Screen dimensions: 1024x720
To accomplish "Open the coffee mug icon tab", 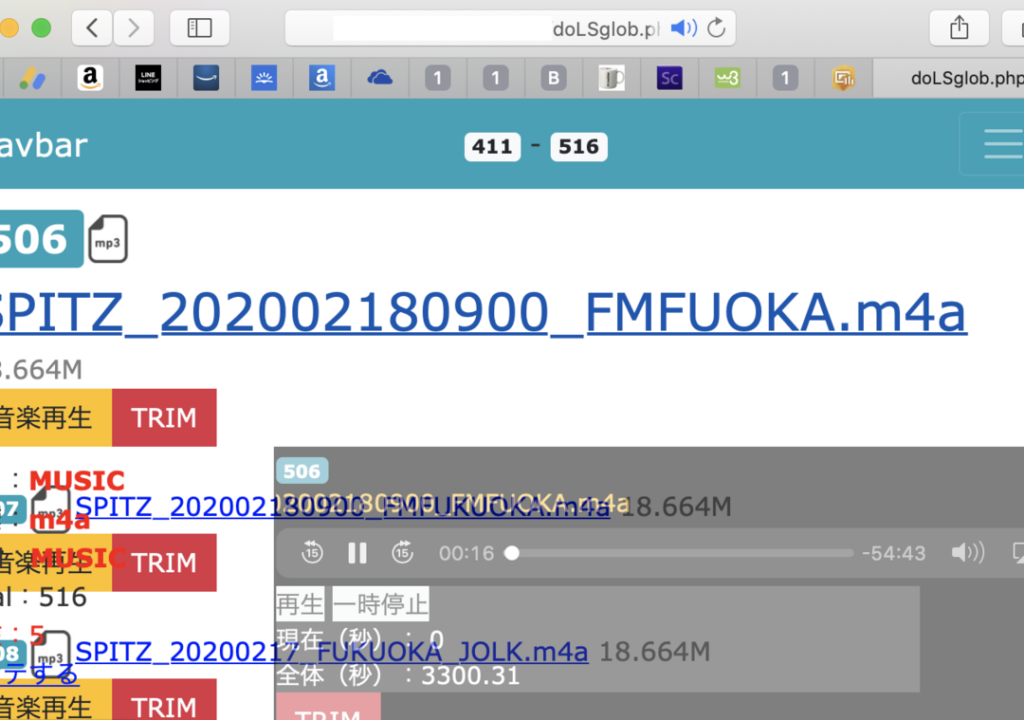I will [612, 78].
